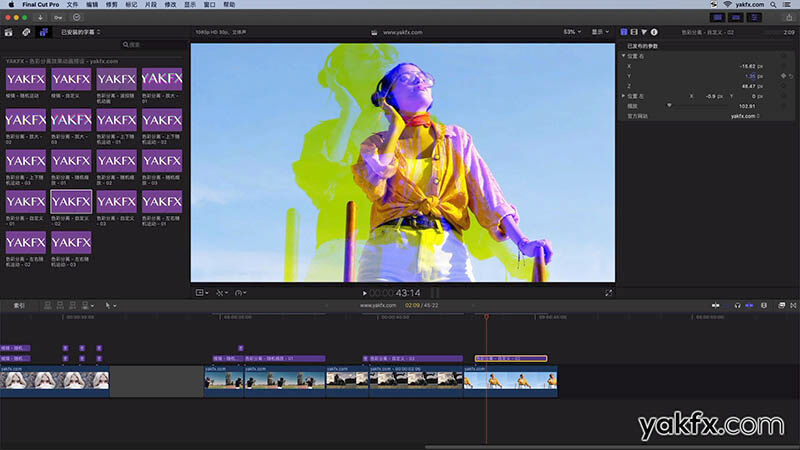800x450 pixels.
Task: Toggle the Browser panel visibility button
Action: 717,17
